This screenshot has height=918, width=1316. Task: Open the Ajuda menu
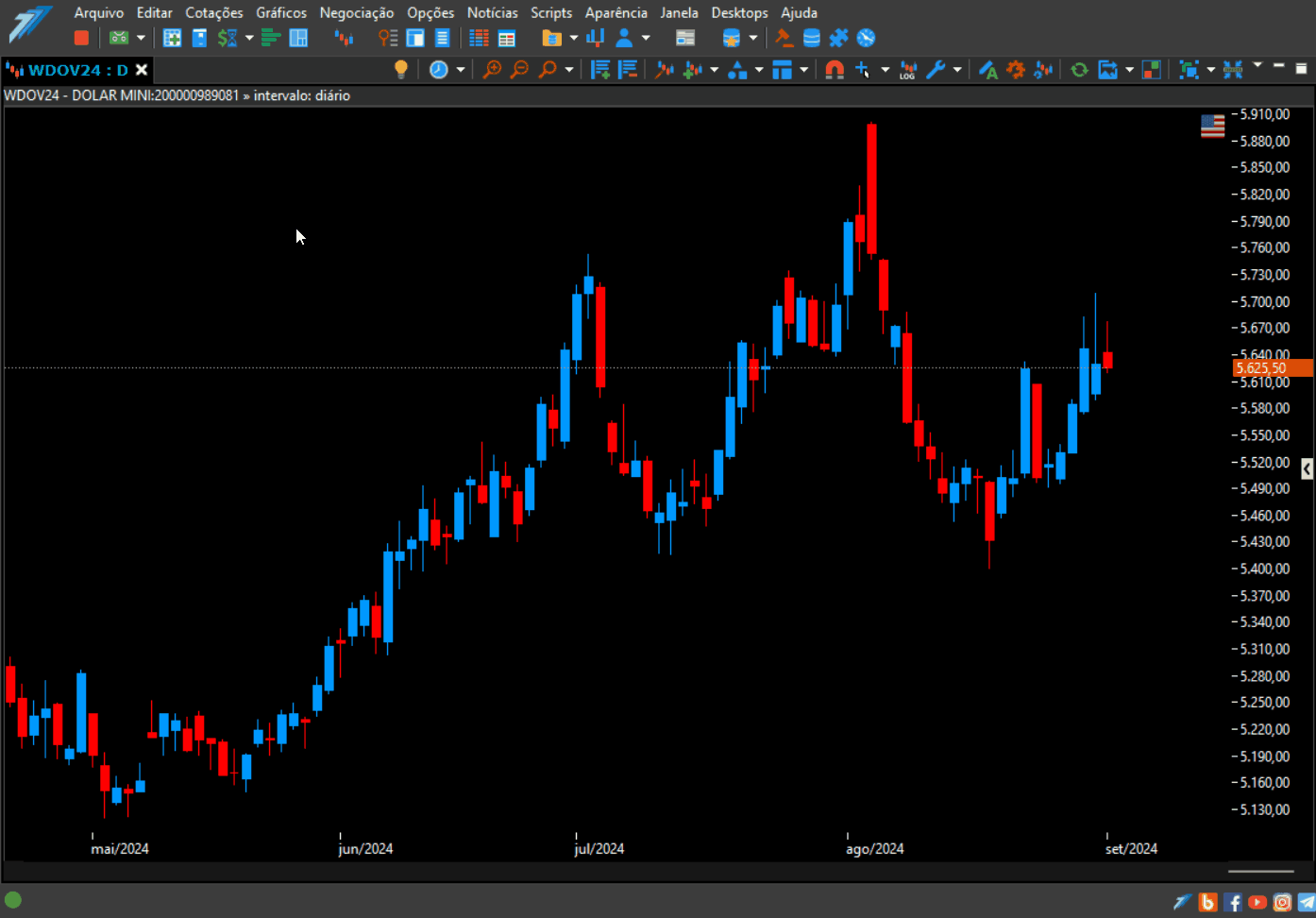(799, 12)
